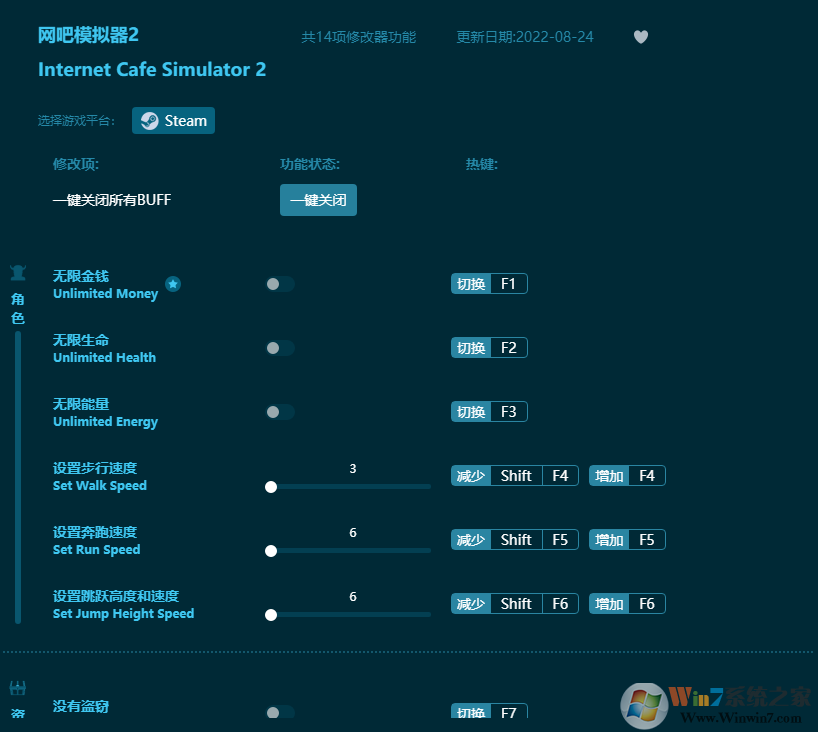Click the 一键关闭所有BUFF label
The height and width of the screenshot is (732, 818).
tap(112, 200)
